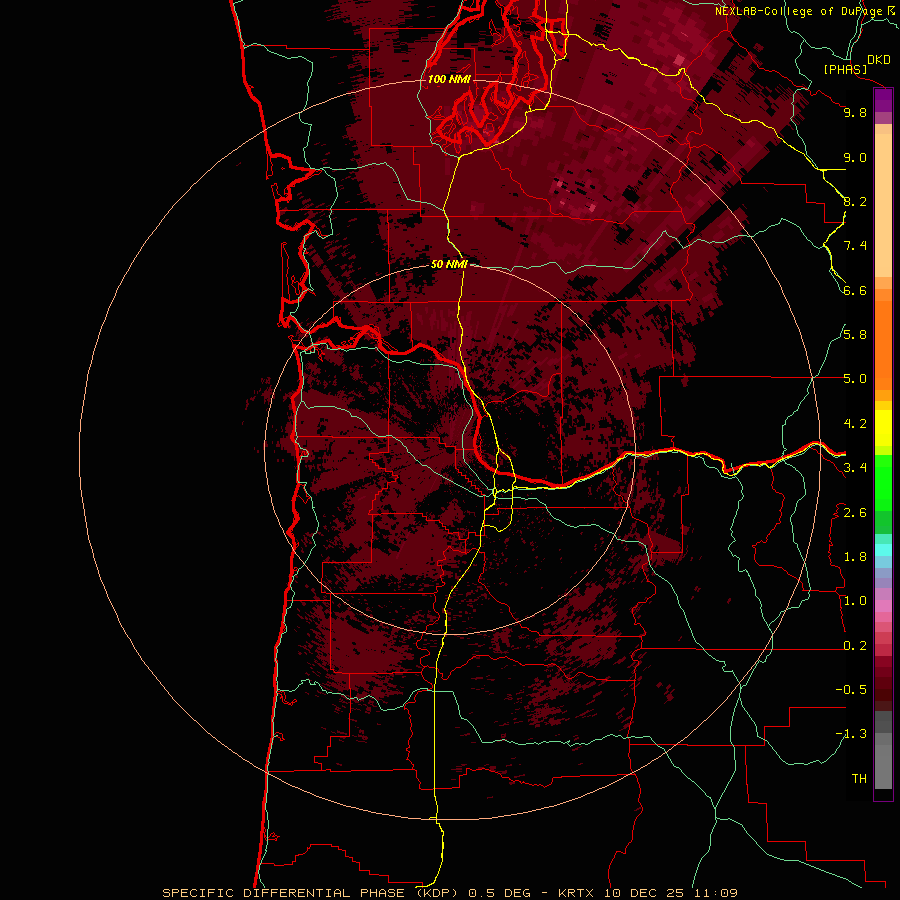Click the 11:09 timestamp

click(714, 893)
